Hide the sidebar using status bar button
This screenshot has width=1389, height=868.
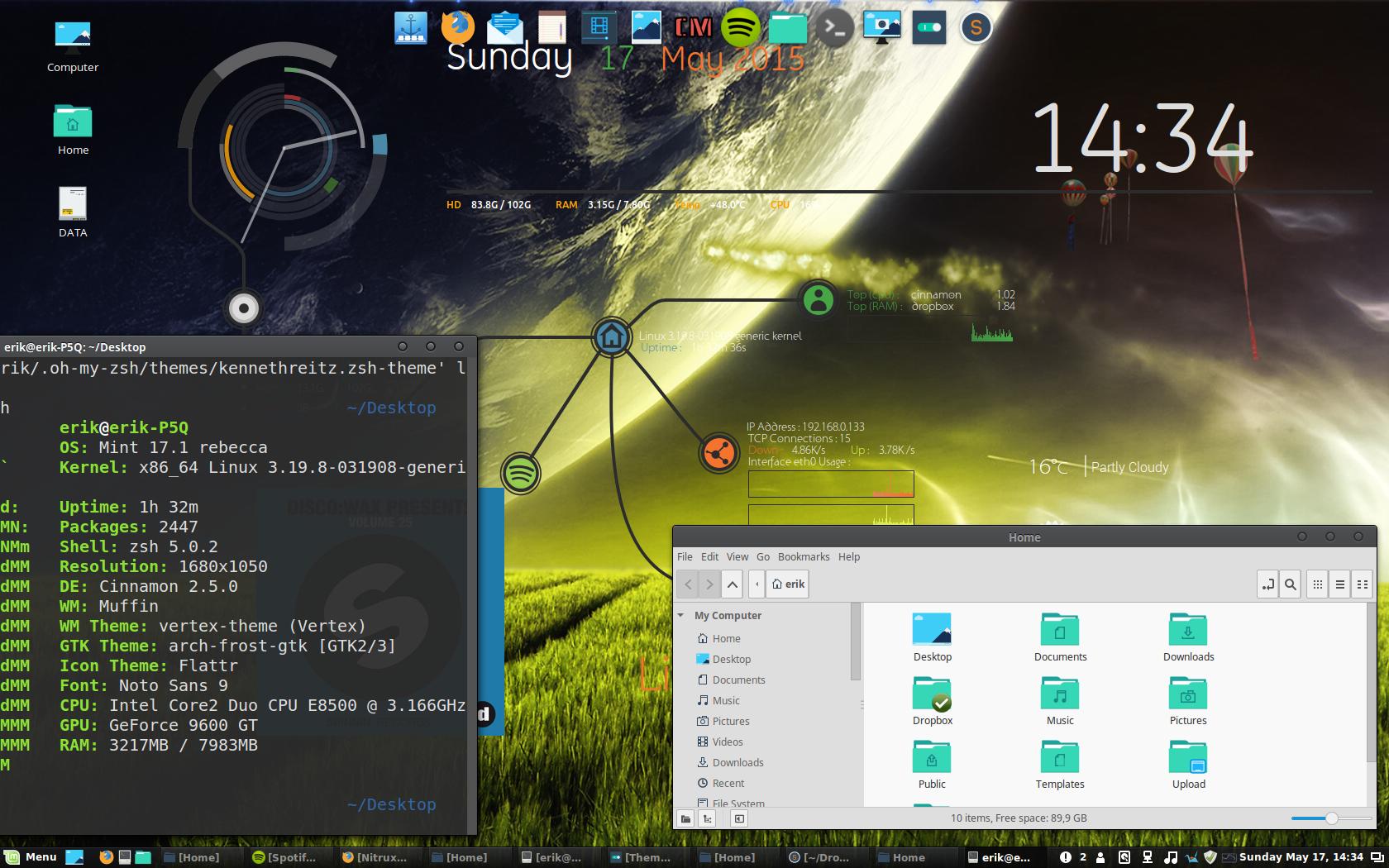[x=739, y=818]
